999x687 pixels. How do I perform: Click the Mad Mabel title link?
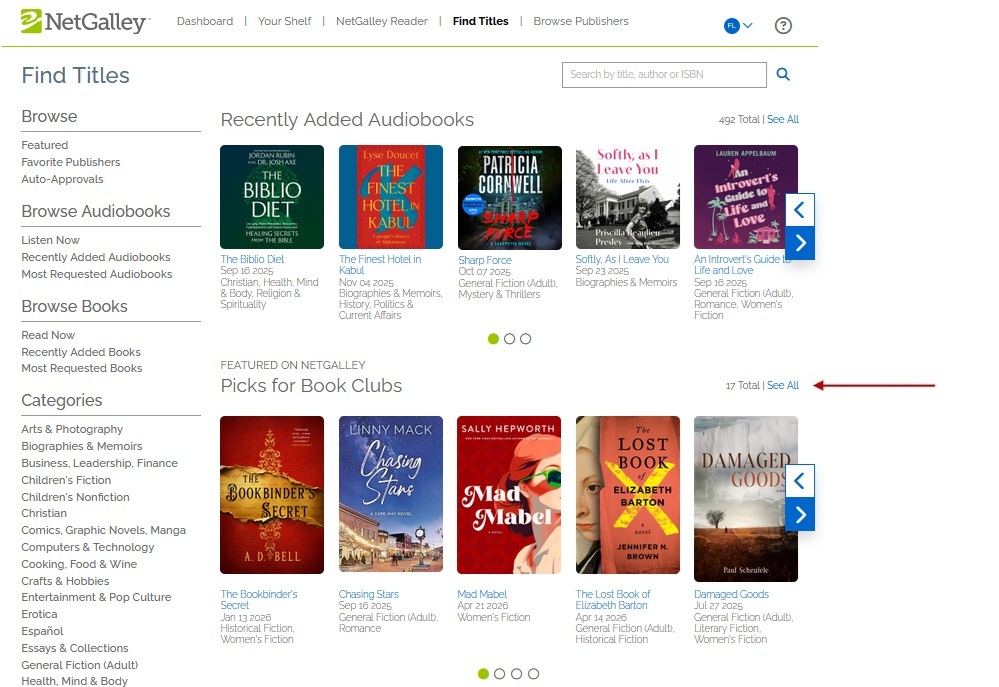click(482, 594)
